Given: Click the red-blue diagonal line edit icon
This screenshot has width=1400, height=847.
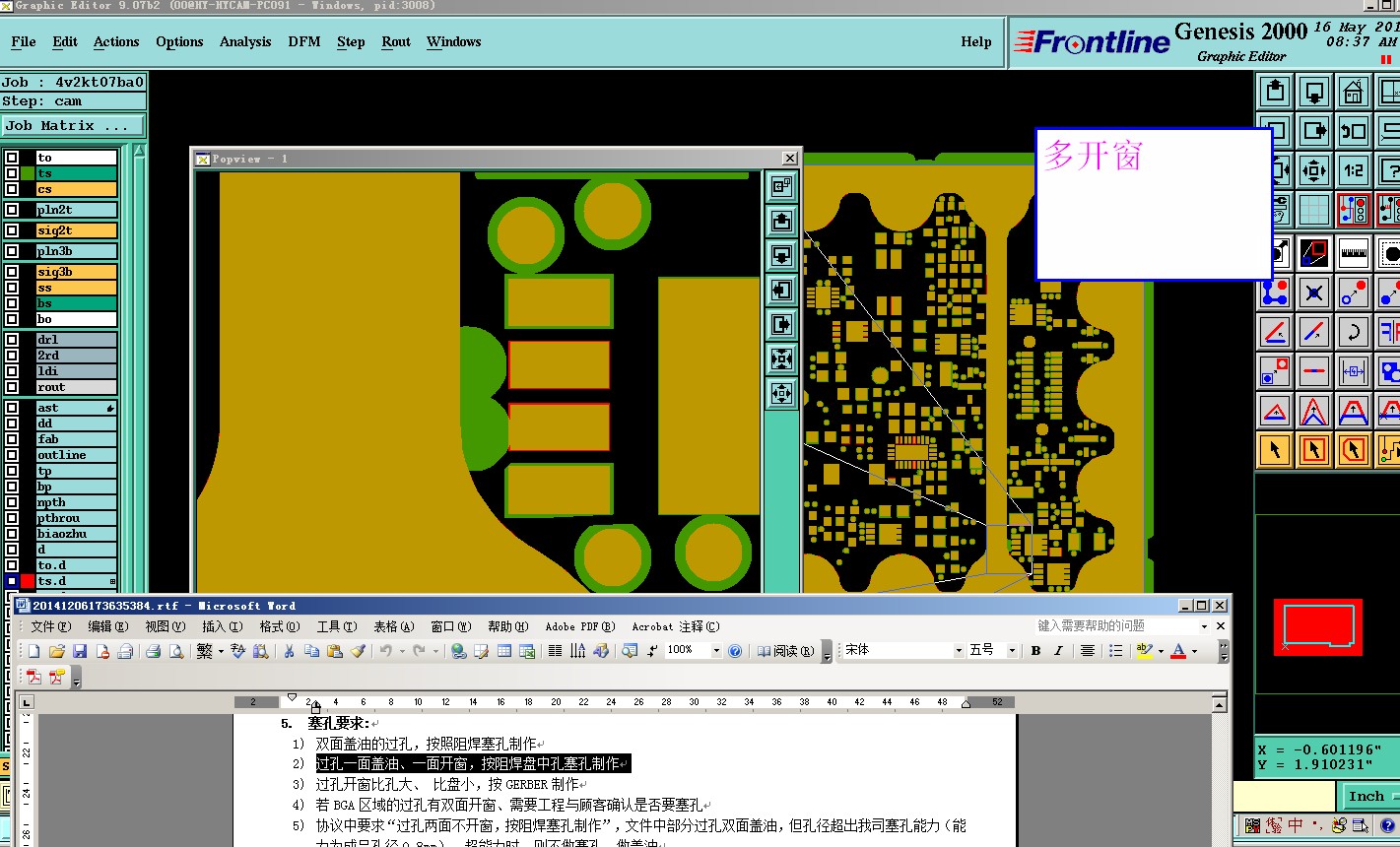Looking at the screenshot, I should point(1313,332).
